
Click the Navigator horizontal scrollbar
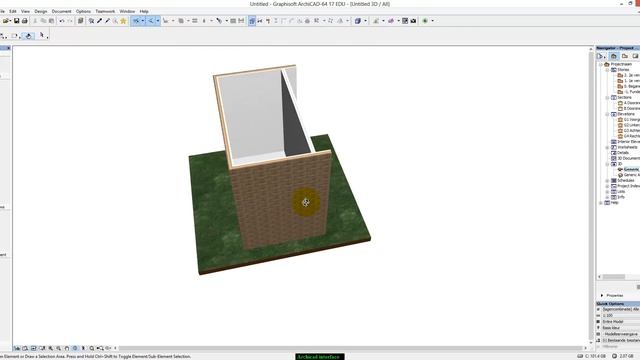tap(613, 277)
